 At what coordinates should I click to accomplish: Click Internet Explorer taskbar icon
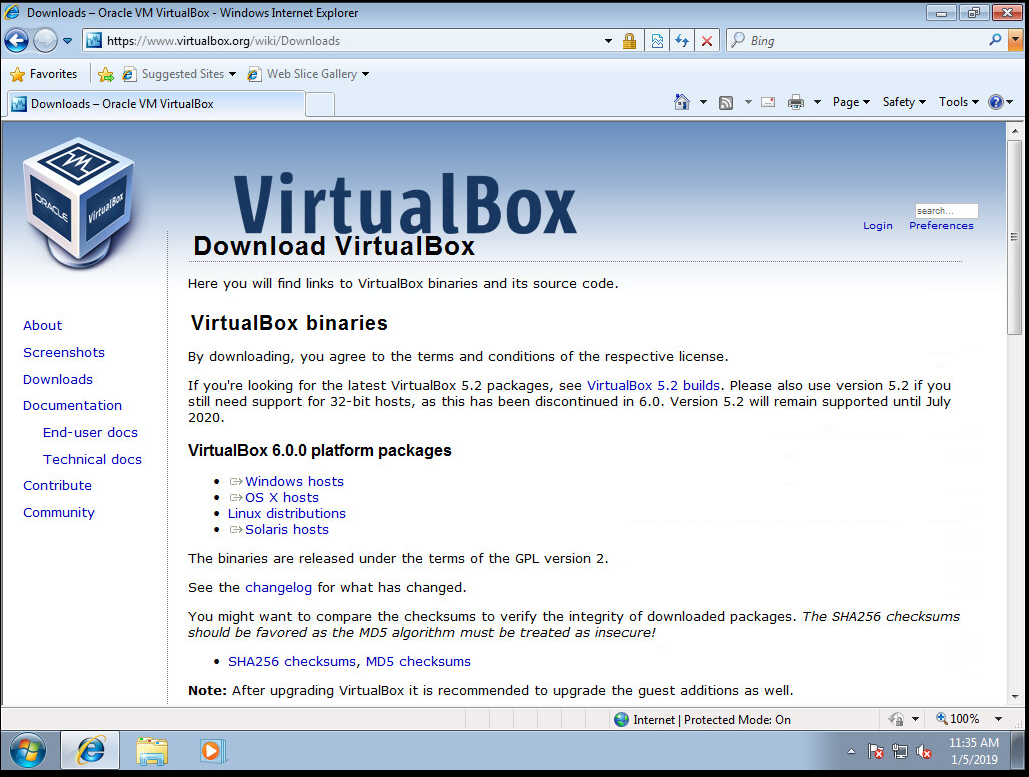(91, 750)
